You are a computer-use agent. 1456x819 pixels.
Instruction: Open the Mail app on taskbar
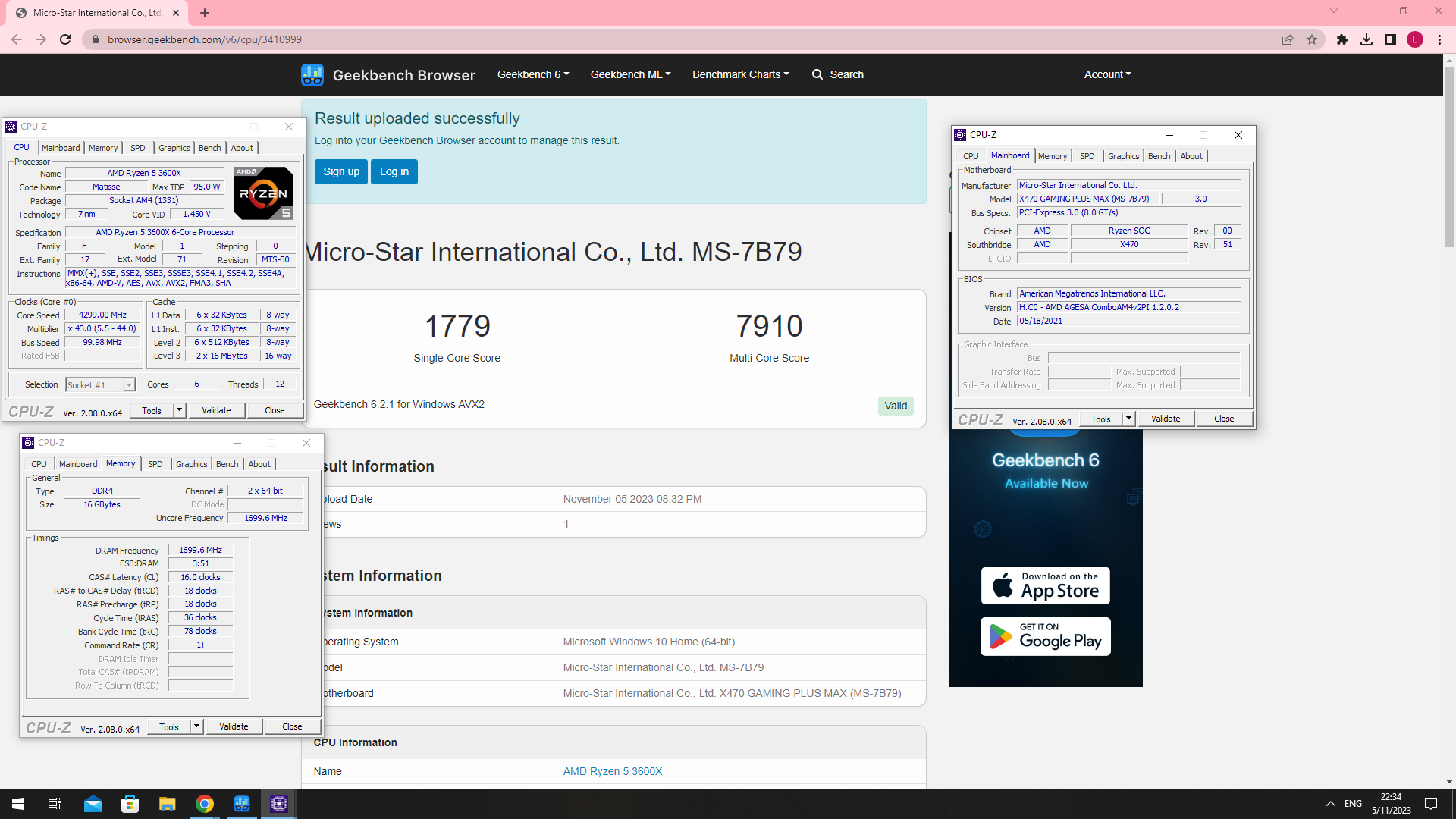[x=93, y=804]
